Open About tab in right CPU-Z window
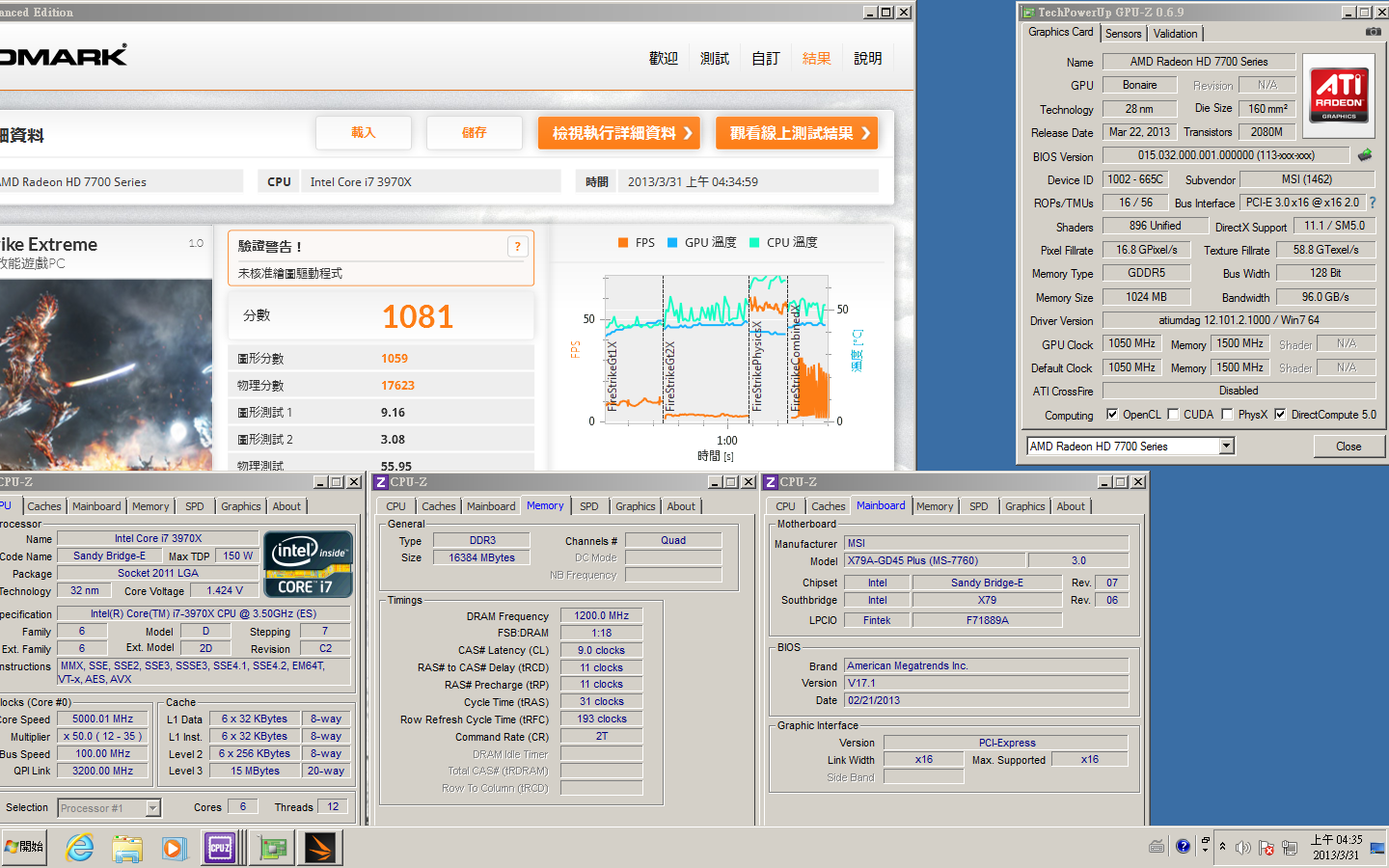1389x868 pixels. pyautogui.click(x=1071, y=506)
